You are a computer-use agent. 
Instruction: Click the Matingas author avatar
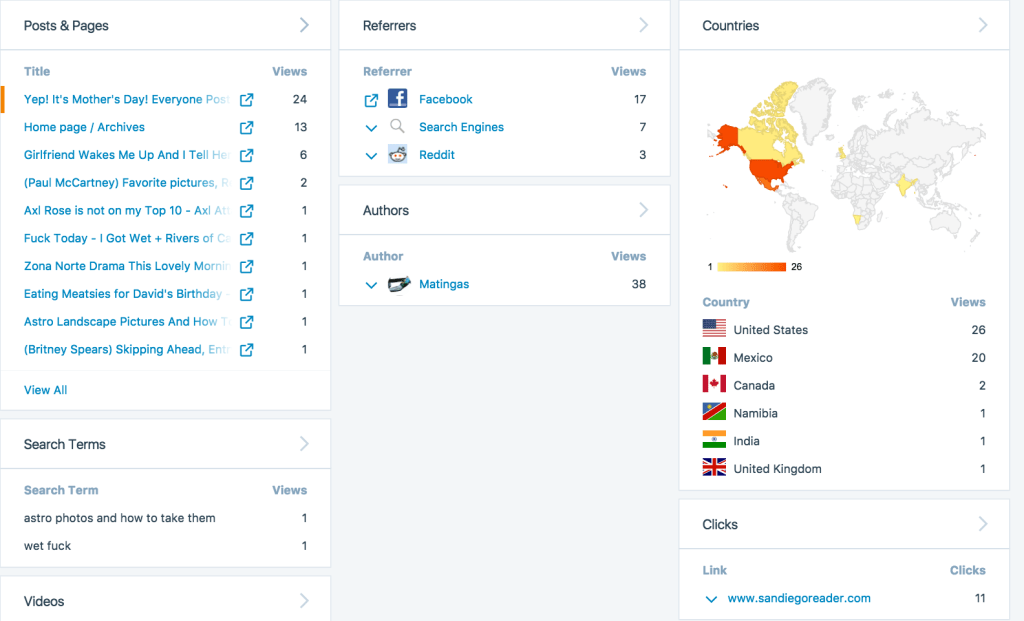point(399,285)
